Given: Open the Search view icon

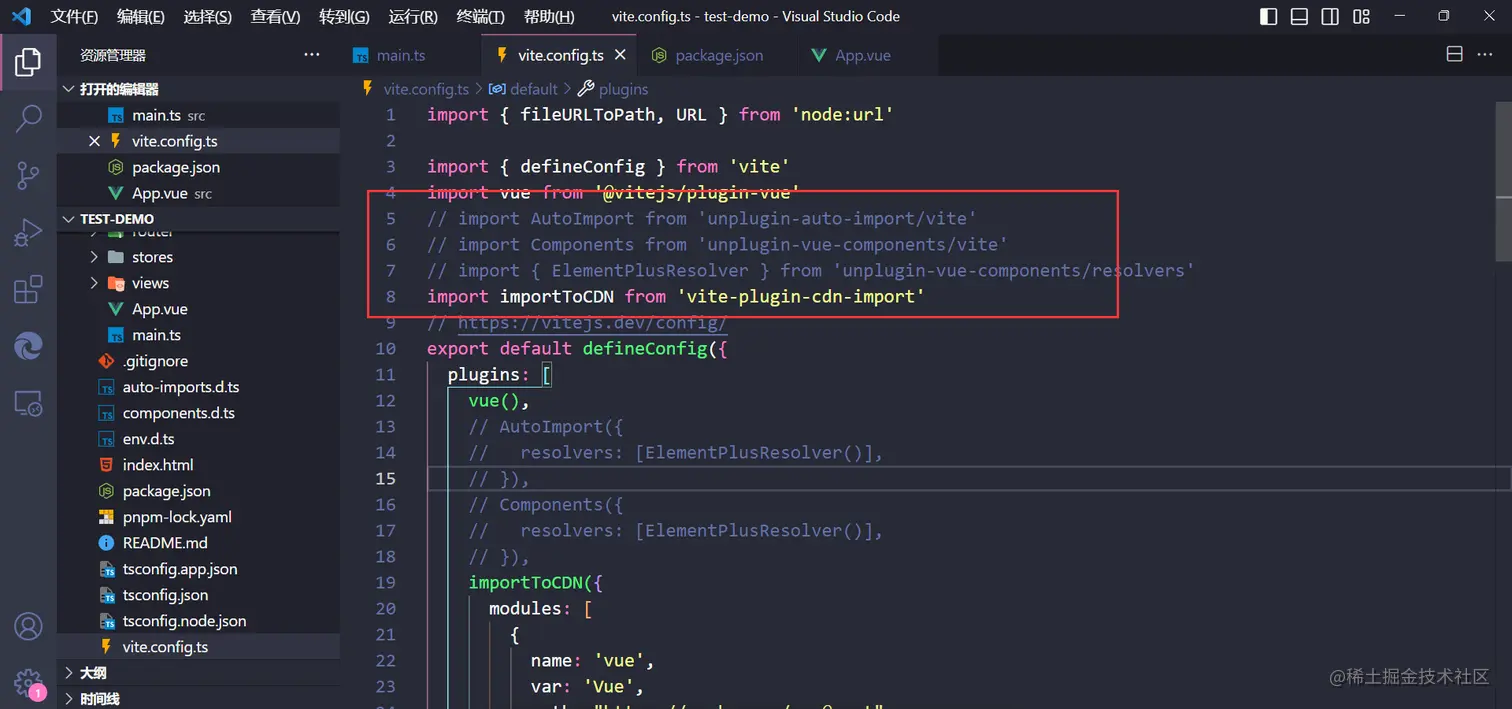Looking at the screenshot, I should coord(28,119).
